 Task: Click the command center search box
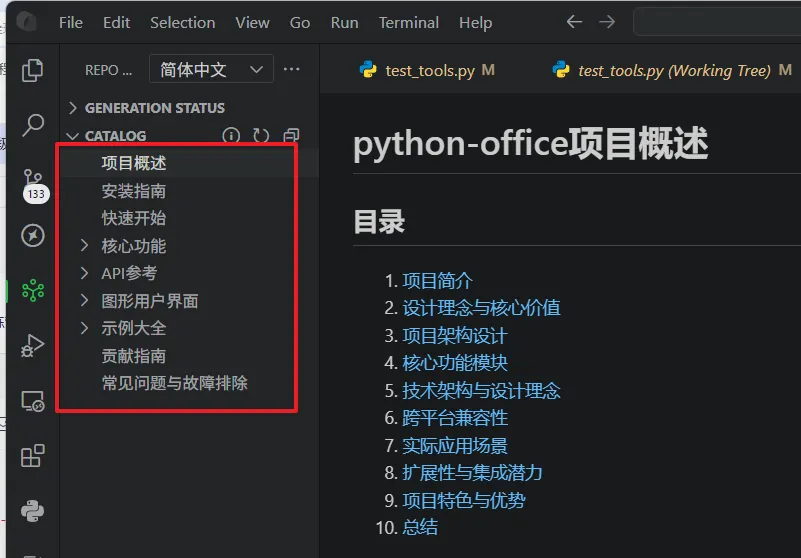tap(717, 22)
